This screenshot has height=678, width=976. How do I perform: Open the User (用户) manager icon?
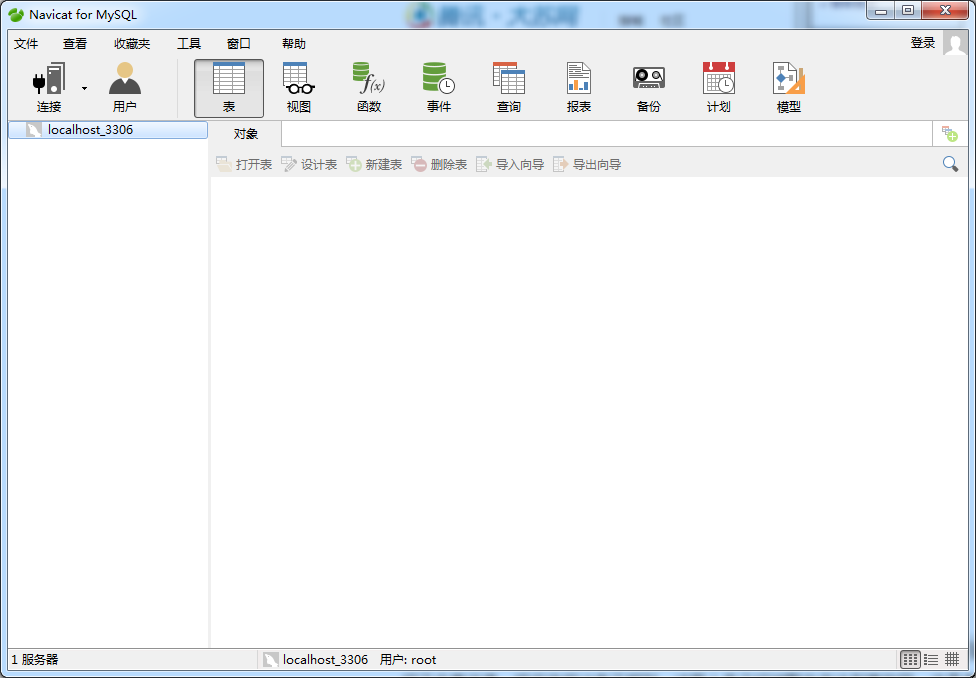[125, 80]
